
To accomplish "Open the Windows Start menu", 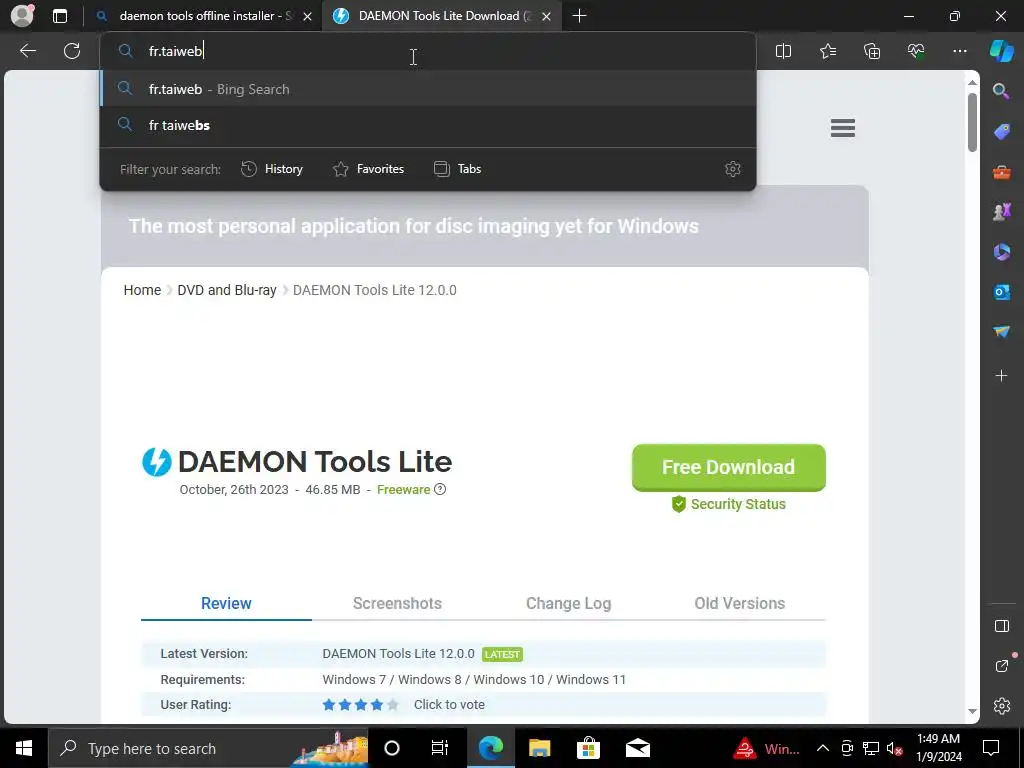I will [24, 748].
